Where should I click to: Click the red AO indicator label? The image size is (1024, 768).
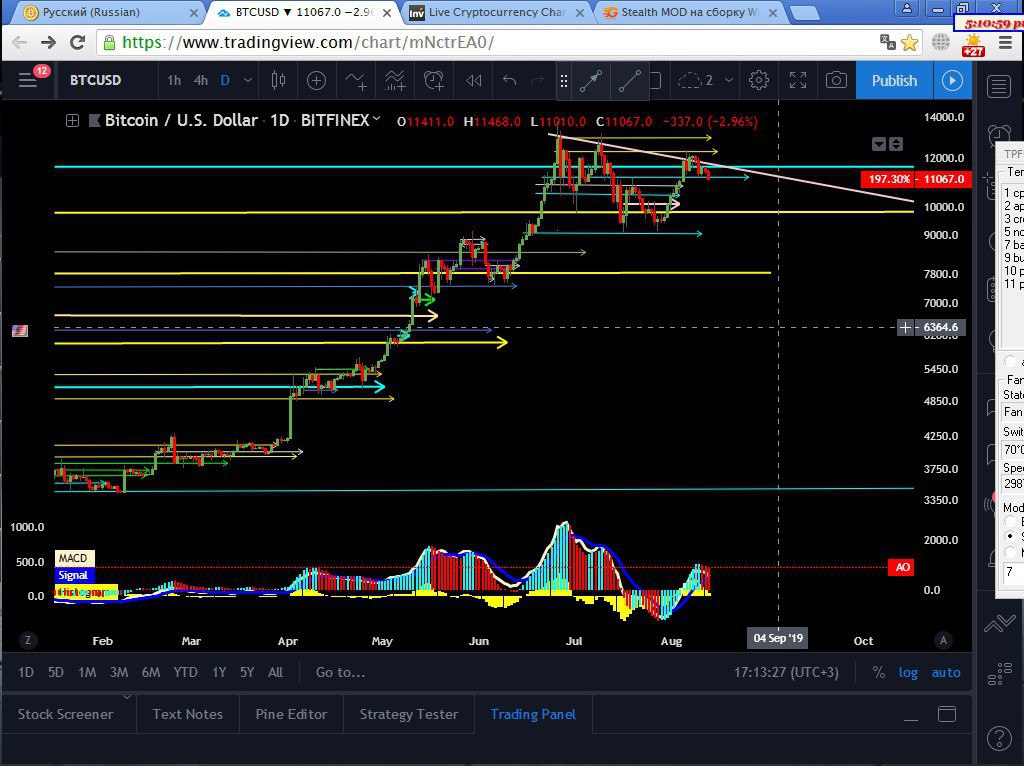point(902,567)
